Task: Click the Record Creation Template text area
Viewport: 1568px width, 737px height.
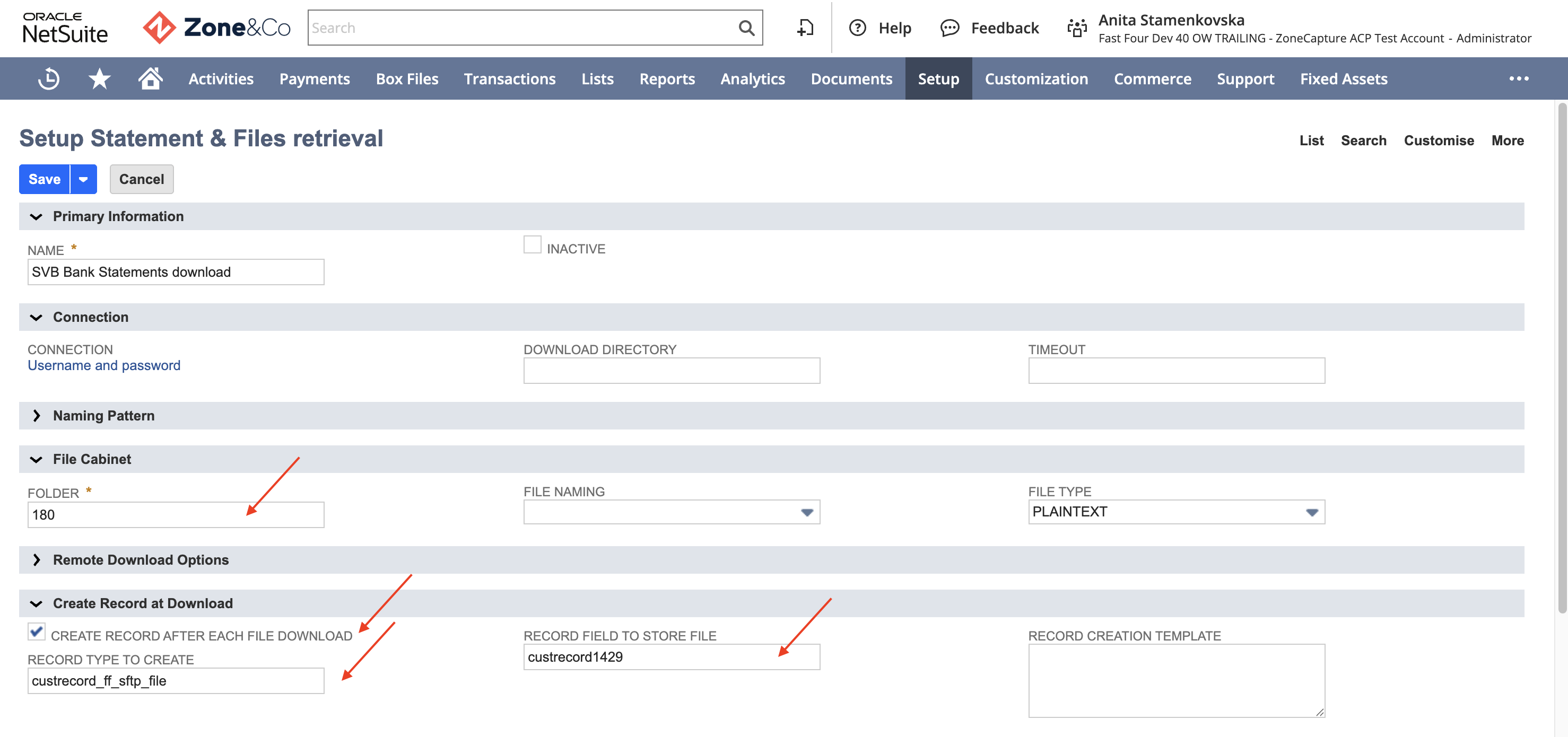Action: coord(1176,681)
